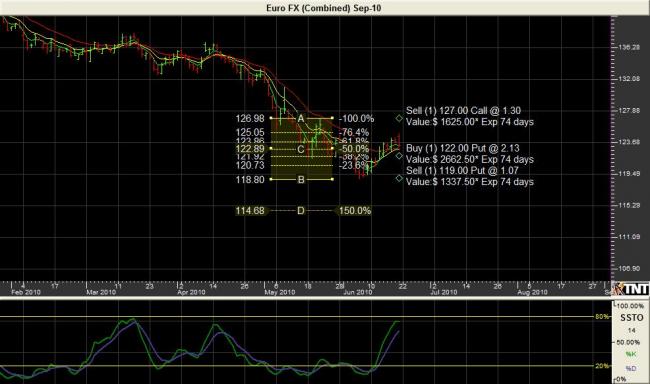Screen dimensions: 650x384
Task: Select the Fibonacci A label line
Action: 301,119
